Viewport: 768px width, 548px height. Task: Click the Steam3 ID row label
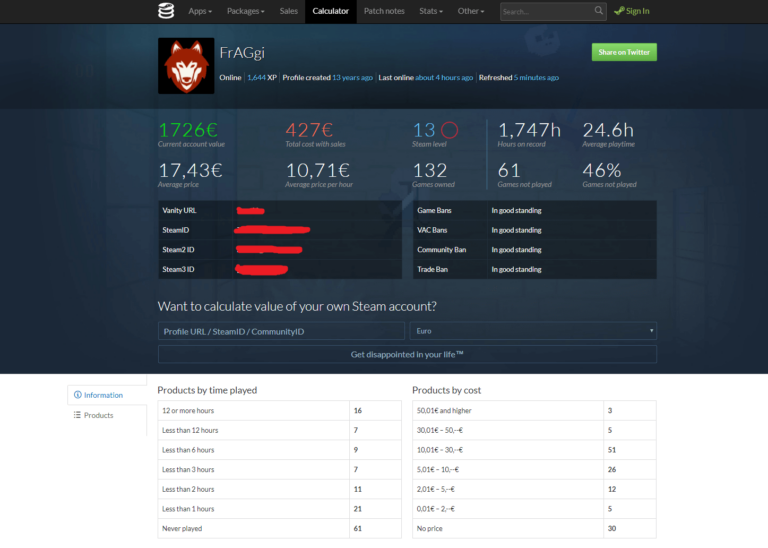pos(178,269)
